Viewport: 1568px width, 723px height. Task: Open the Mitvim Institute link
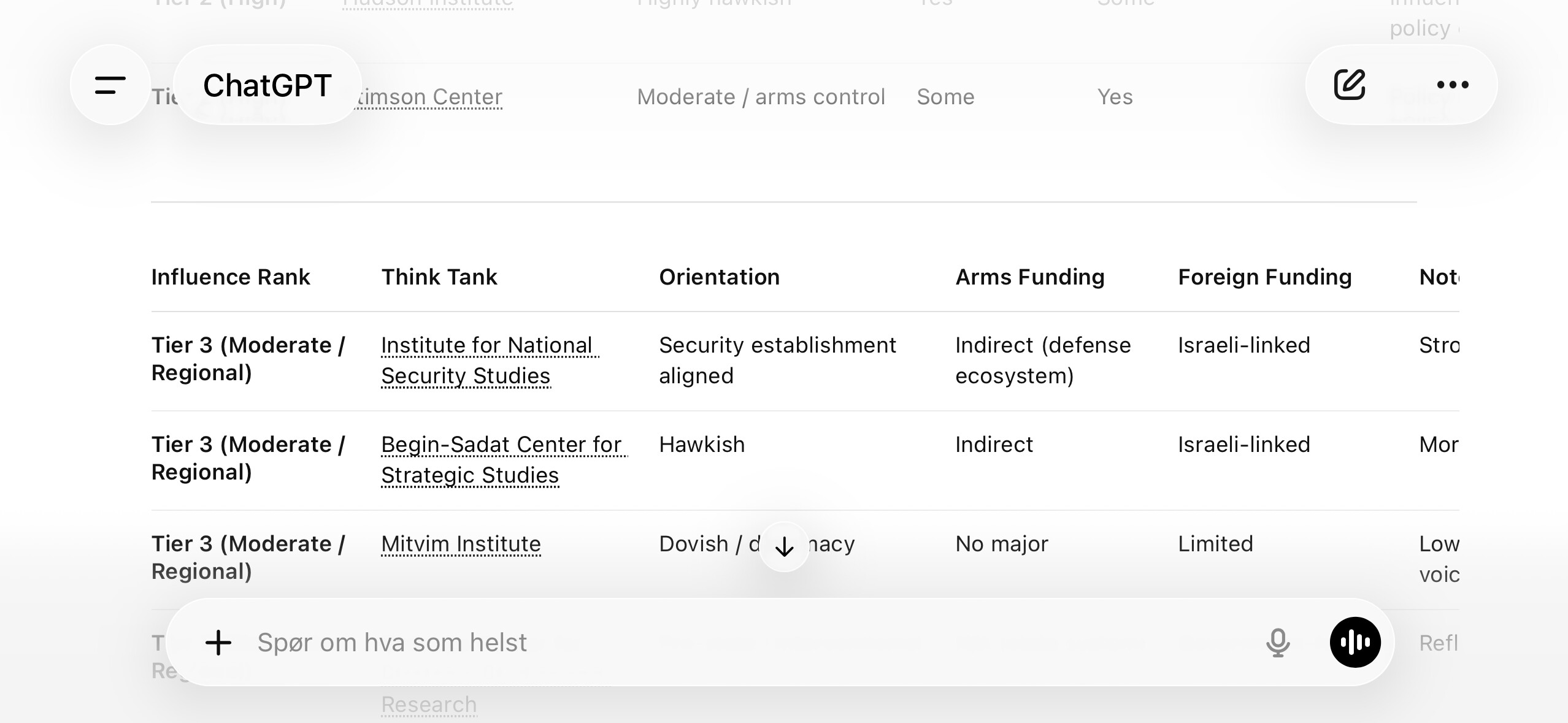pos(461,544)
